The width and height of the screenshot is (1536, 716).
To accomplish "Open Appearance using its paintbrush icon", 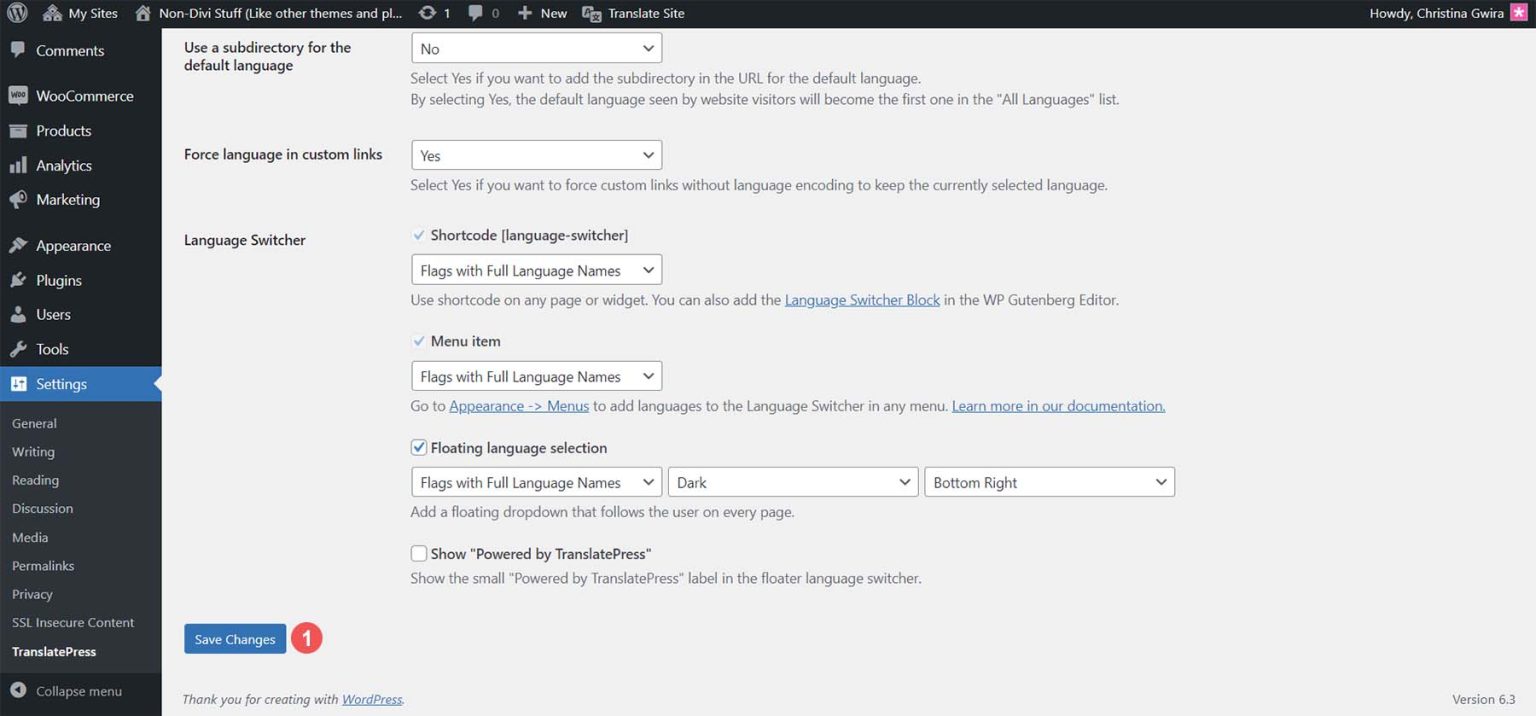I will point(17,245).
